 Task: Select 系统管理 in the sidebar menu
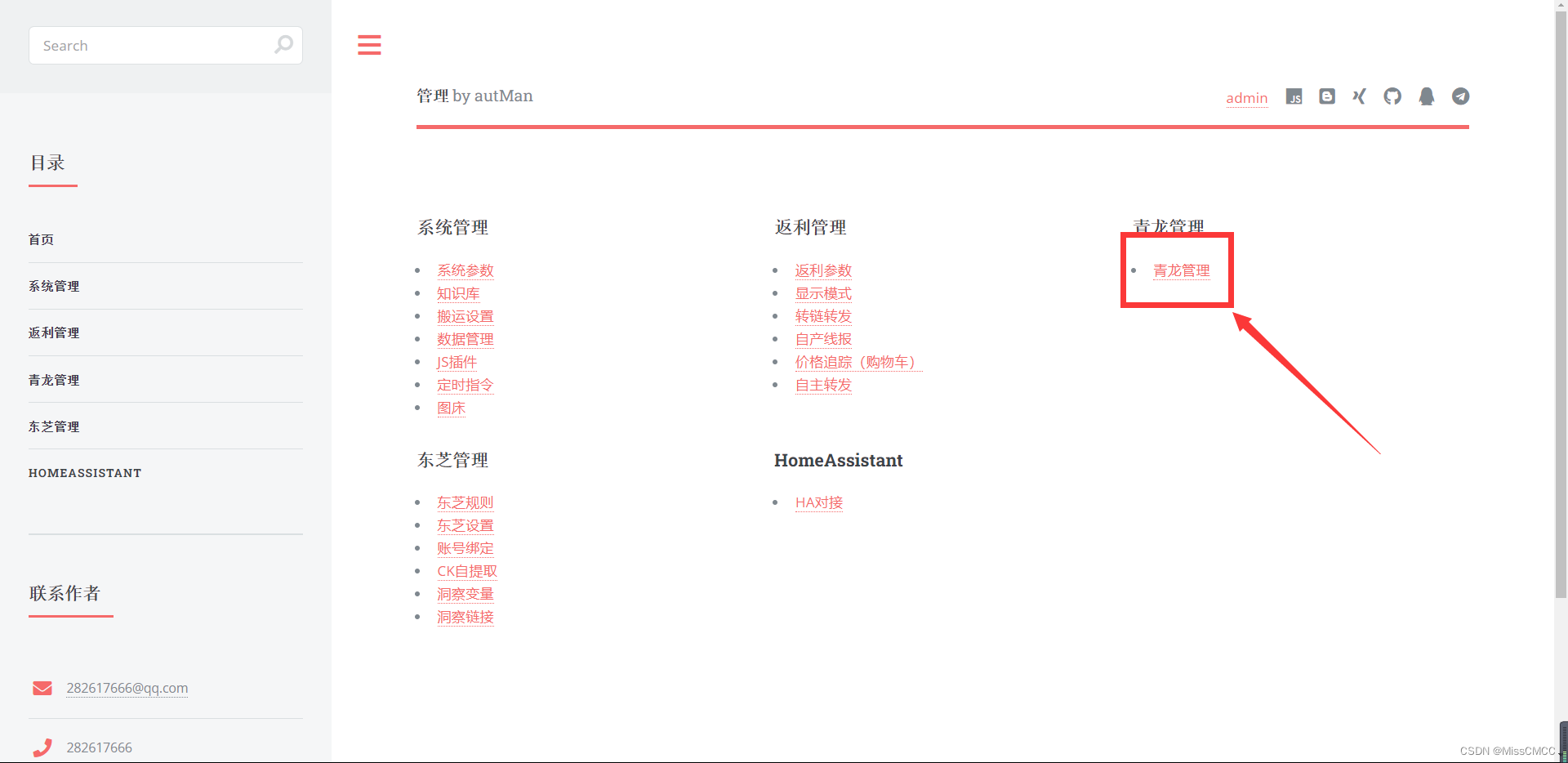(x=54, y=286)
